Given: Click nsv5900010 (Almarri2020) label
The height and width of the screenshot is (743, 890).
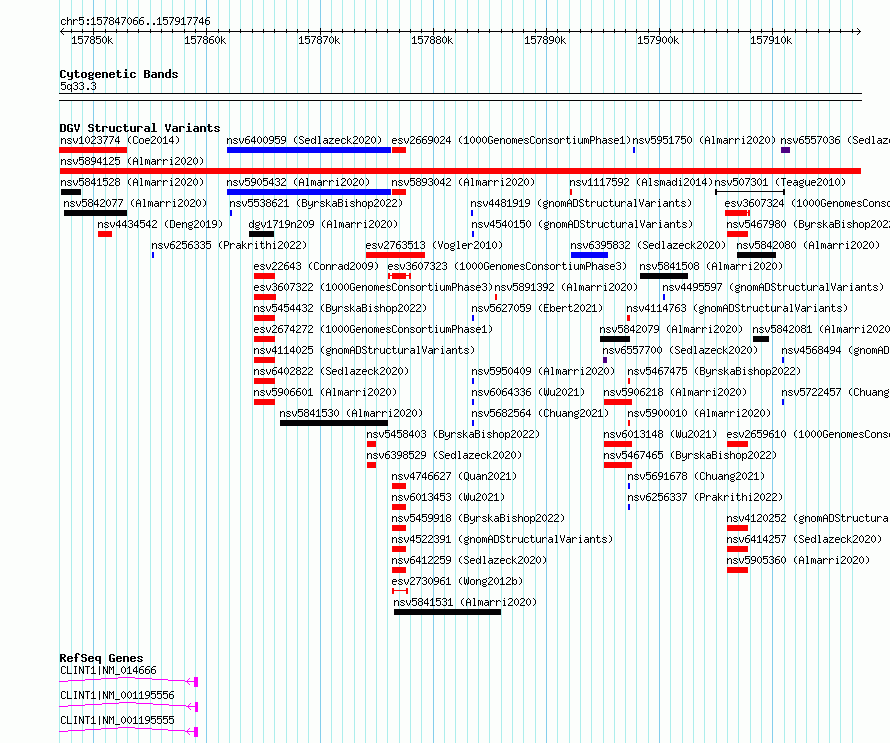Looking at the screenshot, I should tap(699, 413).
